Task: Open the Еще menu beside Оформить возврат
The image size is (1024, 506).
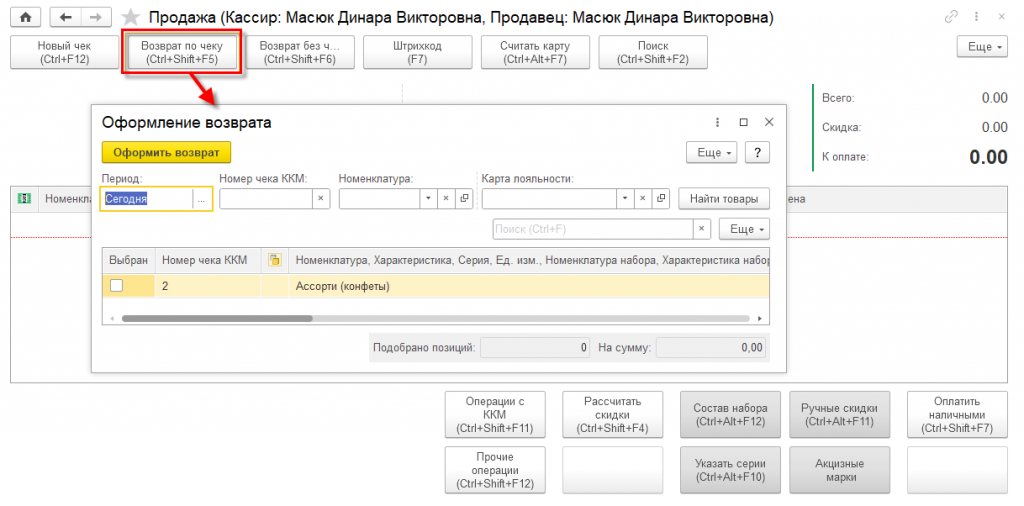Action: pos(711,152)
